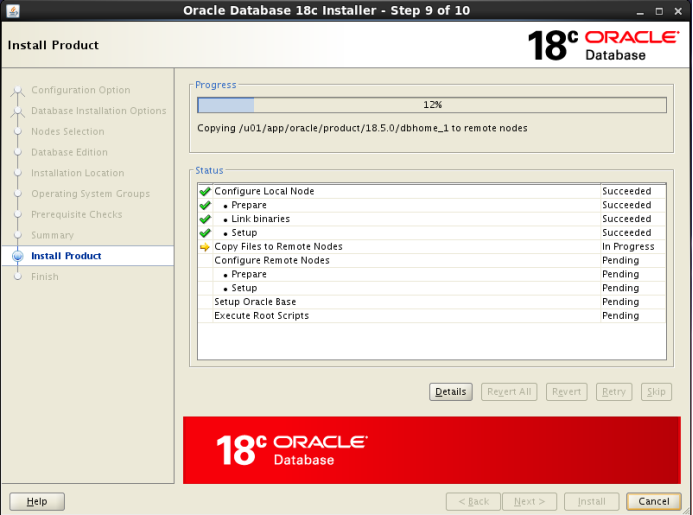The image size is (693, 515).
Task: Click the checkmark next to Link binaries
Action: point(205,219)
